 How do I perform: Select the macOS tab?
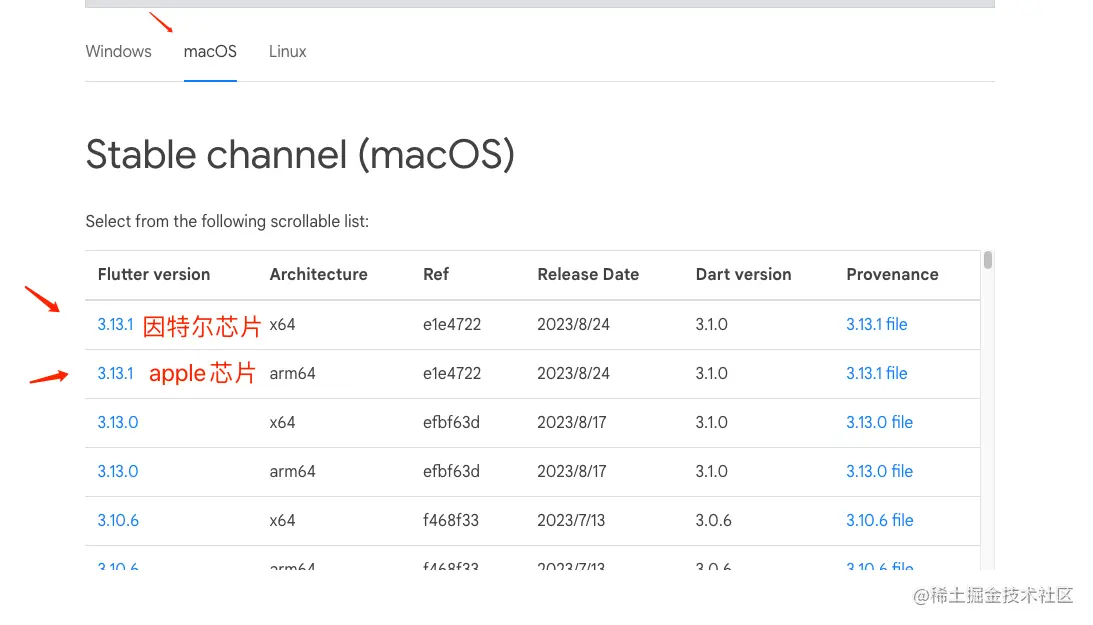pyautogui.click(x=210, y=52)
